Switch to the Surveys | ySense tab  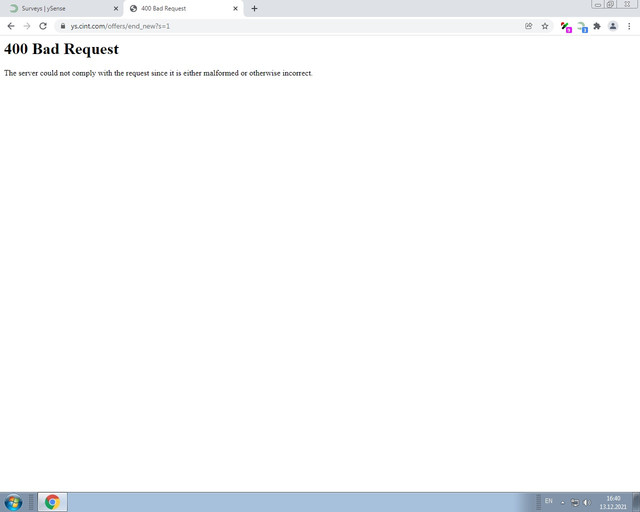tap(61, 8)
